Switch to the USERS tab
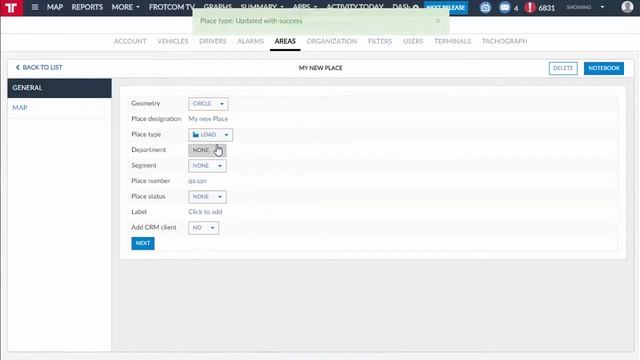 point(413,41)
